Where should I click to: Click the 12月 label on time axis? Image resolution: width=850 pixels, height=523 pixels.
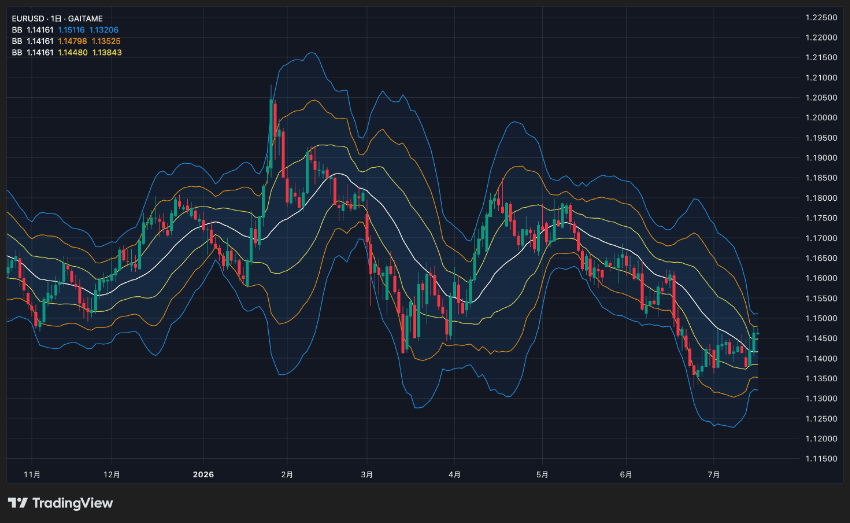coord(112,474)
